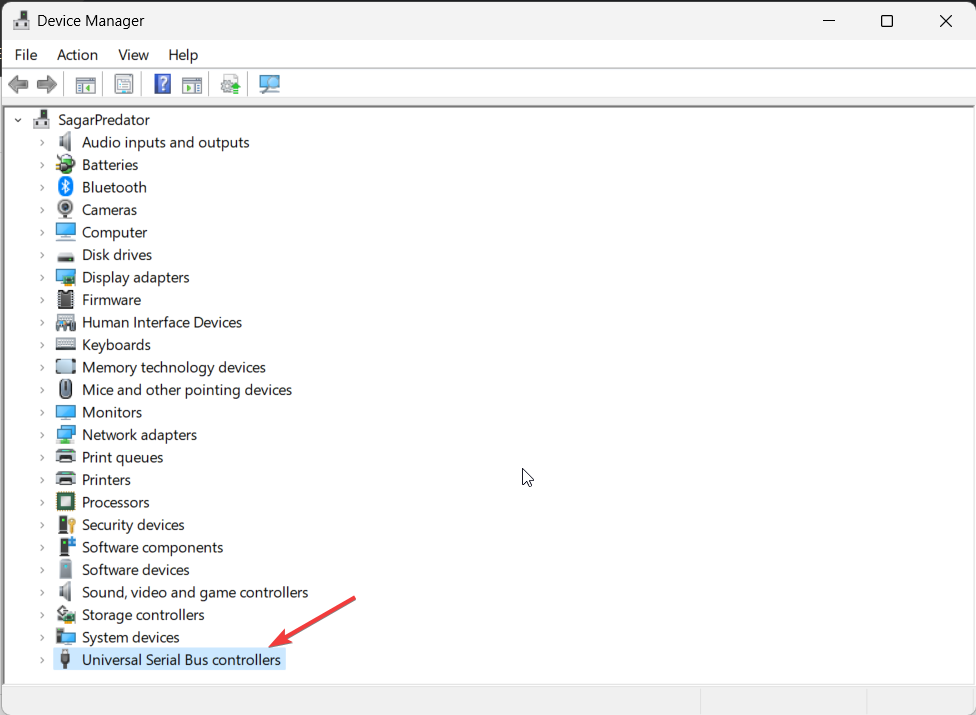The height and width of the screenshot is (715, 976).
Task: Click the Firmware chip icon
Action: (65, 299)
